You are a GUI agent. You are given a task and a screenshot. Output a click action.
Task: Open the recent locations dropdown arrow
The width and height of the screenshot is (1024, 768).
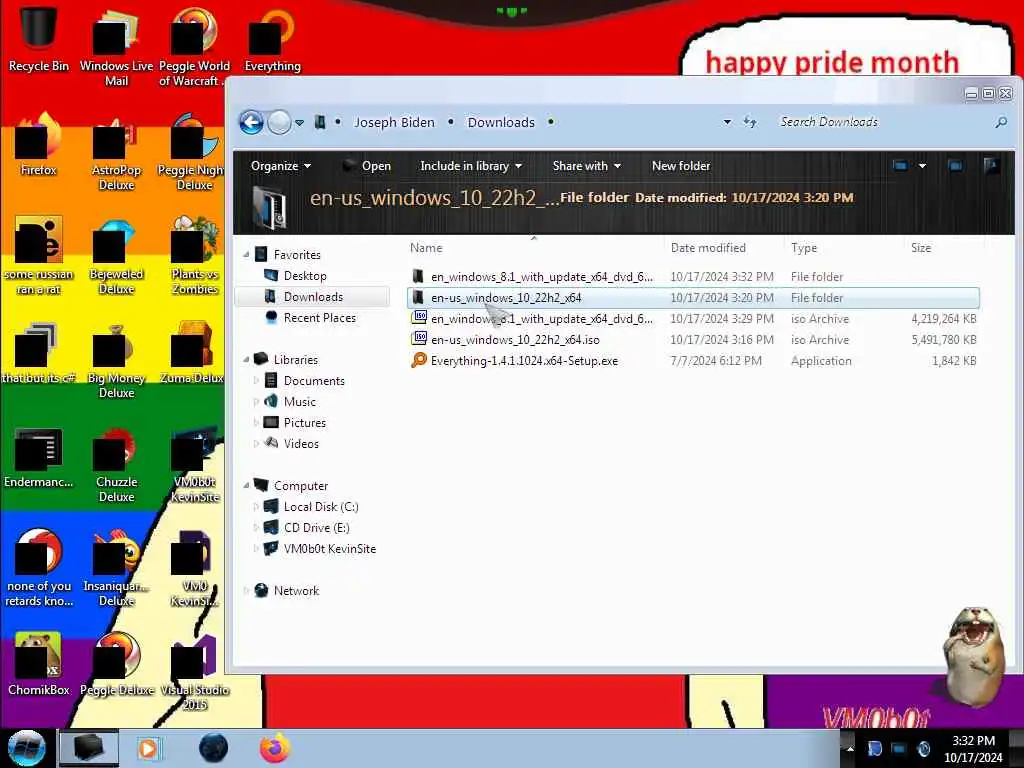pyautogui.click(x=299, y=122)
